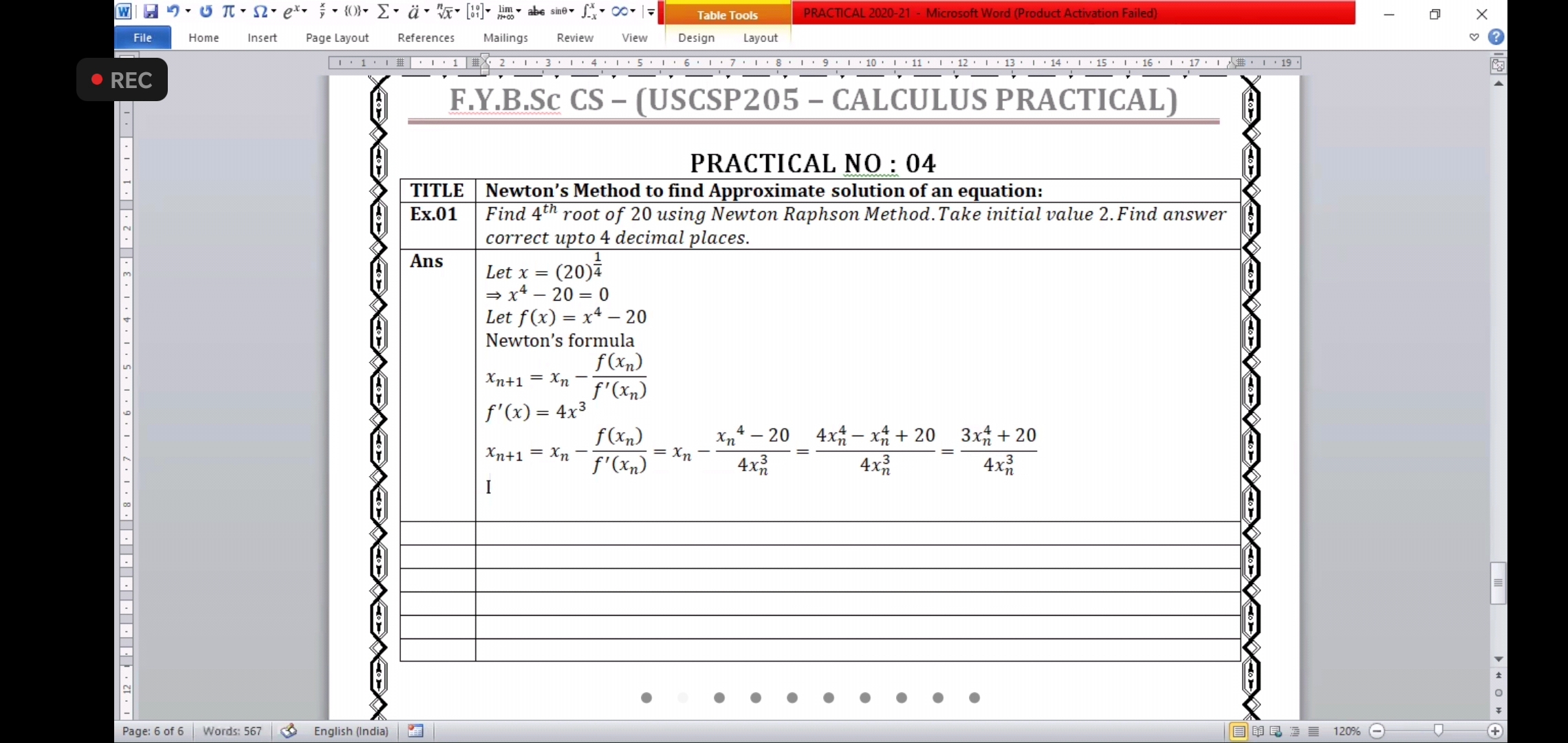Expand the integral symbol dropdown arrow
Screen dimensions: 1568x743
click(602, 12)
